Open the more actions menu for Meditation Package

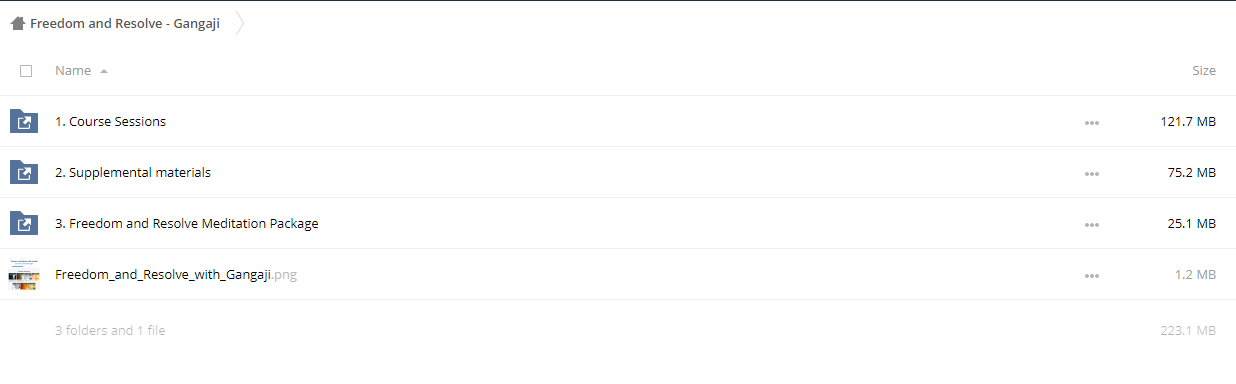1092,225
